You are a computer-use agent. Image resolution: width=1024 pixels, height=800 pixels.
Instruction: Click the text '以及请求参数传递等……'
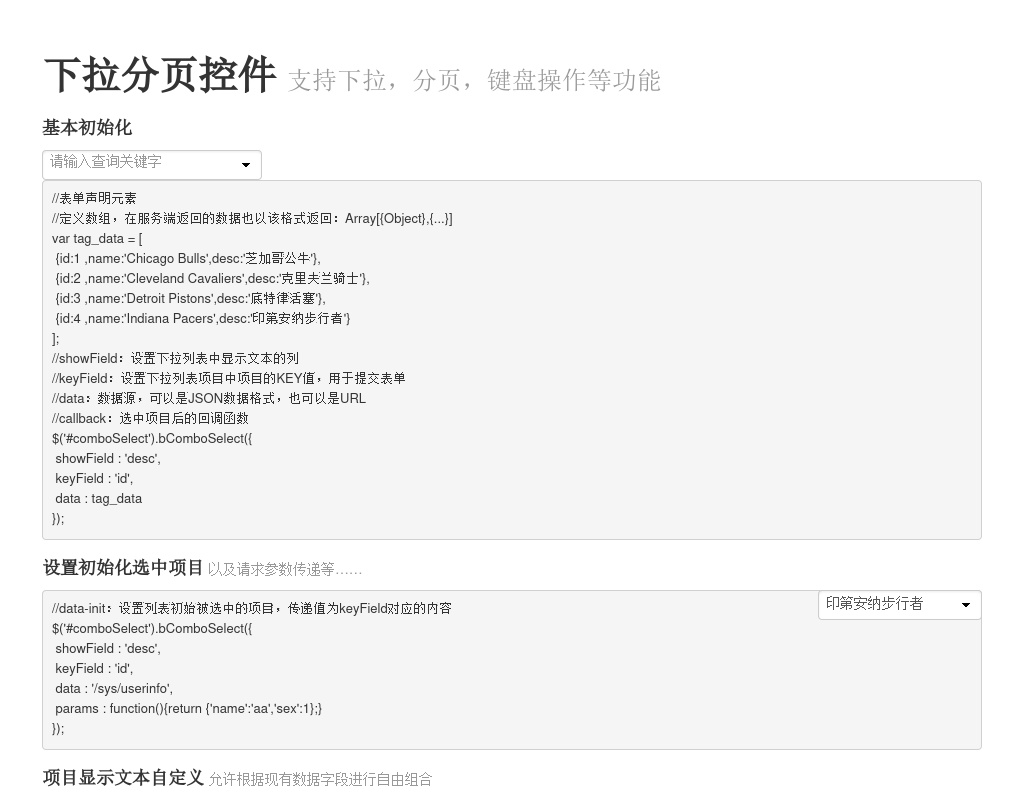pyautogui.click(x=285, y=569)
